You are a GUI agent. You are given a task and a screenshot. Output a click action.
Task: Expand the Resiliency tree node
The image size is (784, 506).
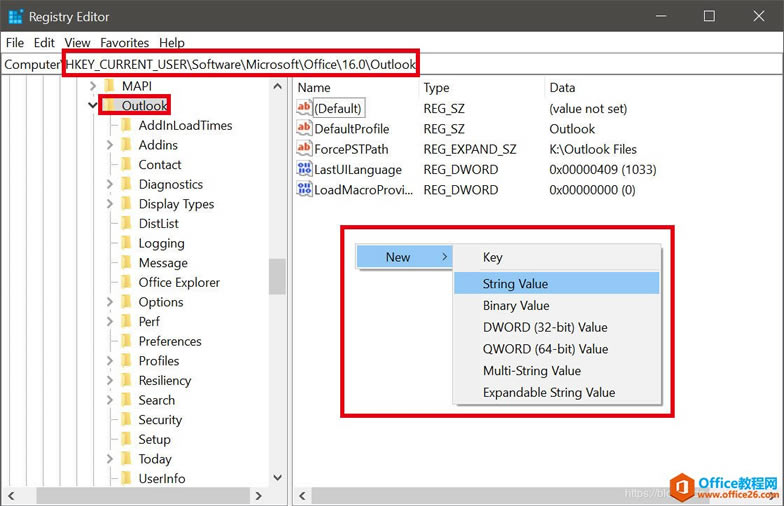point(110,380)
